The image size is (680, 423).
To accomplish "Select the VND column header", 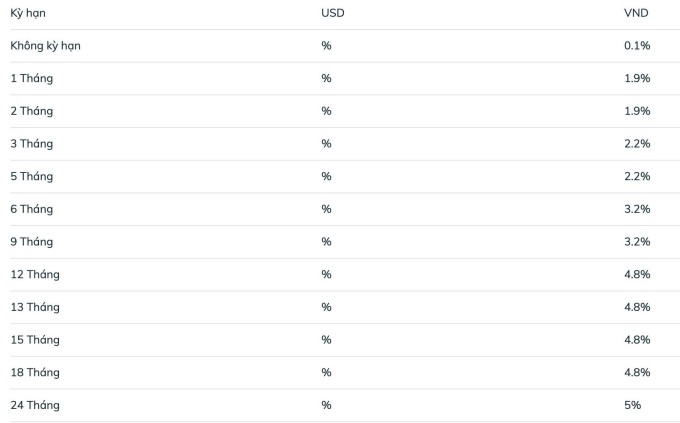I will click(x=636, y=13).
